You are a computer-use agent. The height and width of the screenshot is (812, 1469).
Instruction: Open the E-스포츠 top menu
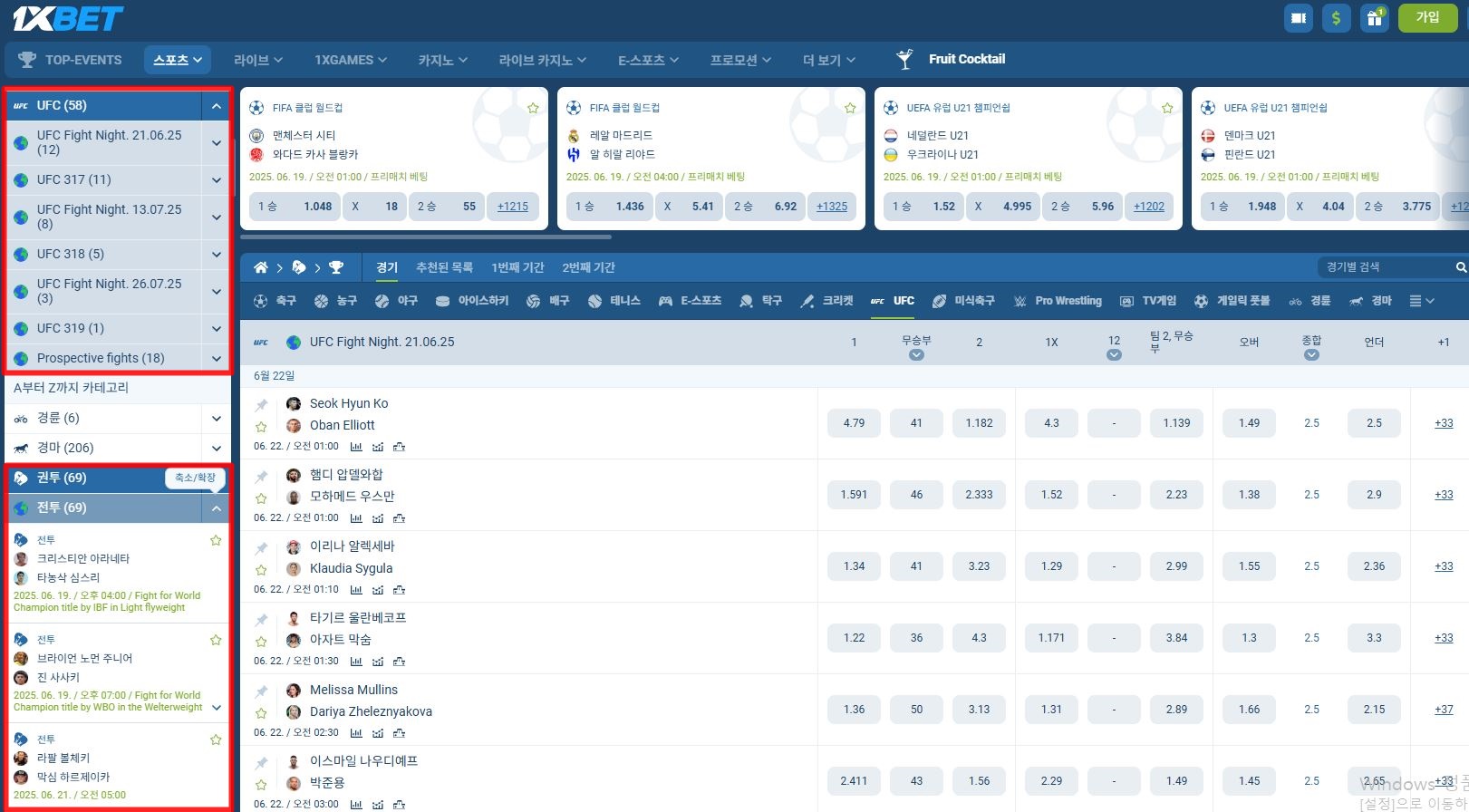pyautogui.click(x=648, y=60)
